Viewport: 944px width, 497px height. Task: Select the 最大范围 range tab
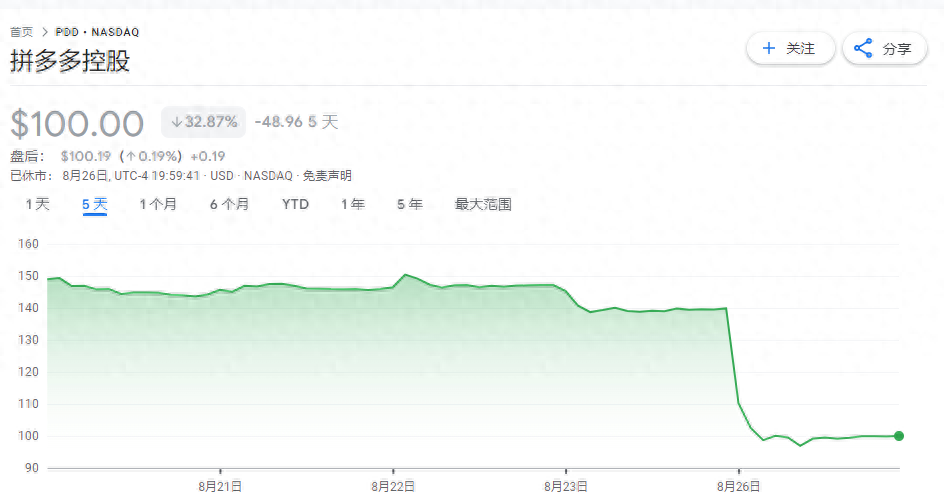point(483,204)
